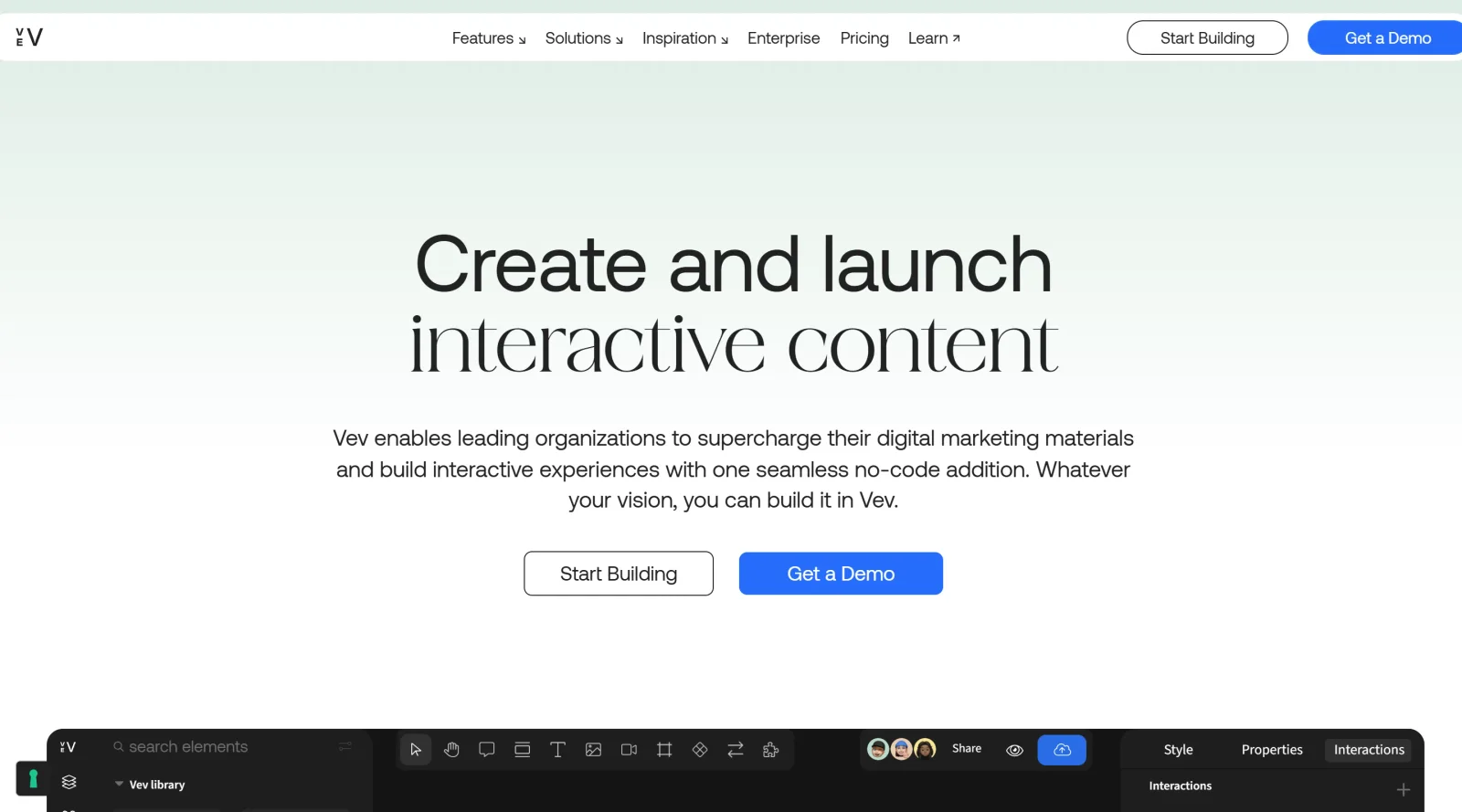Click the blue cloud publish button
The height and width of the screenshot is (812, 1462).
point(1062,750)
